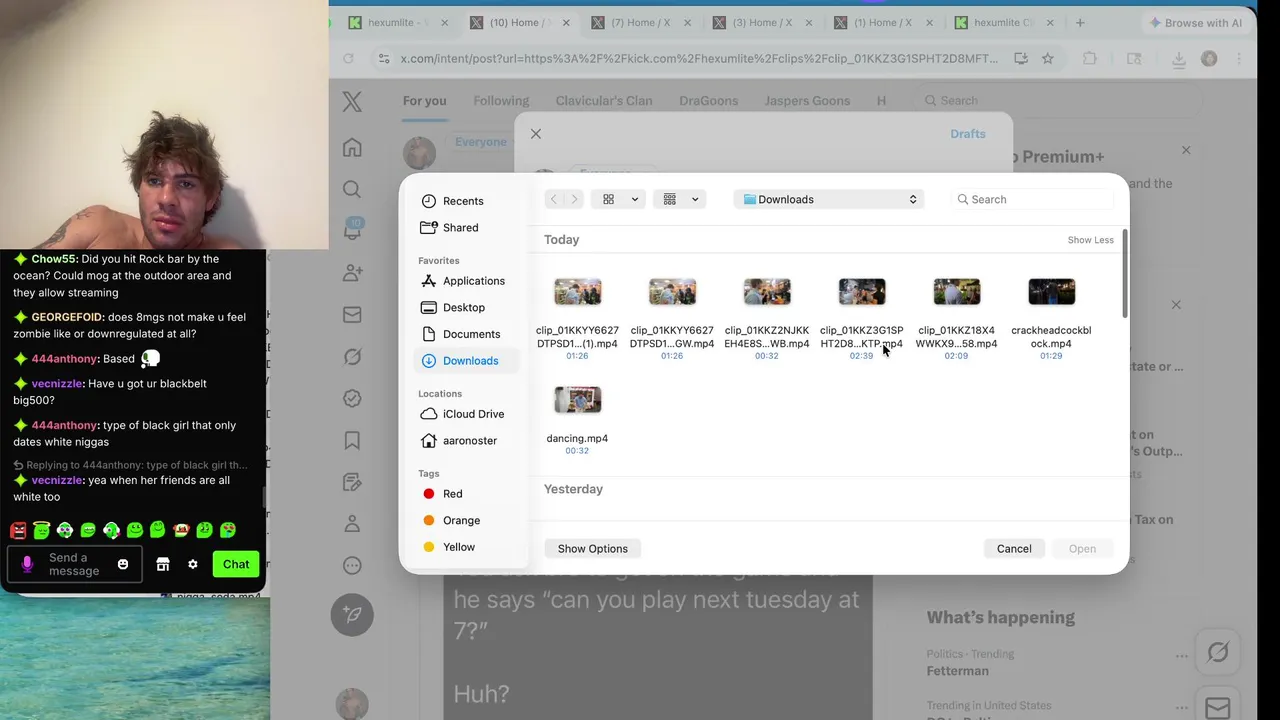The height and width of the screenshot is (720, 1280).
Task: Open the Applications folder in sidebar
Action: tap(473, 281)
